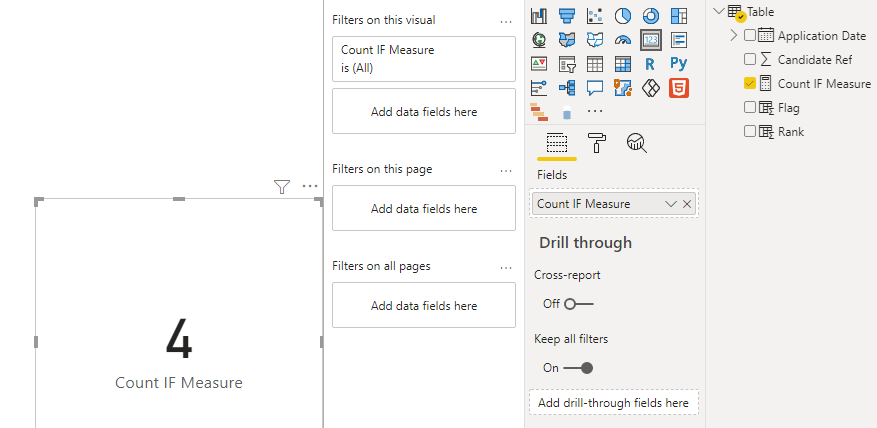The image size is (877, 428).
Task: Switch to the Format paint roller tab
Action: (597, 143)
